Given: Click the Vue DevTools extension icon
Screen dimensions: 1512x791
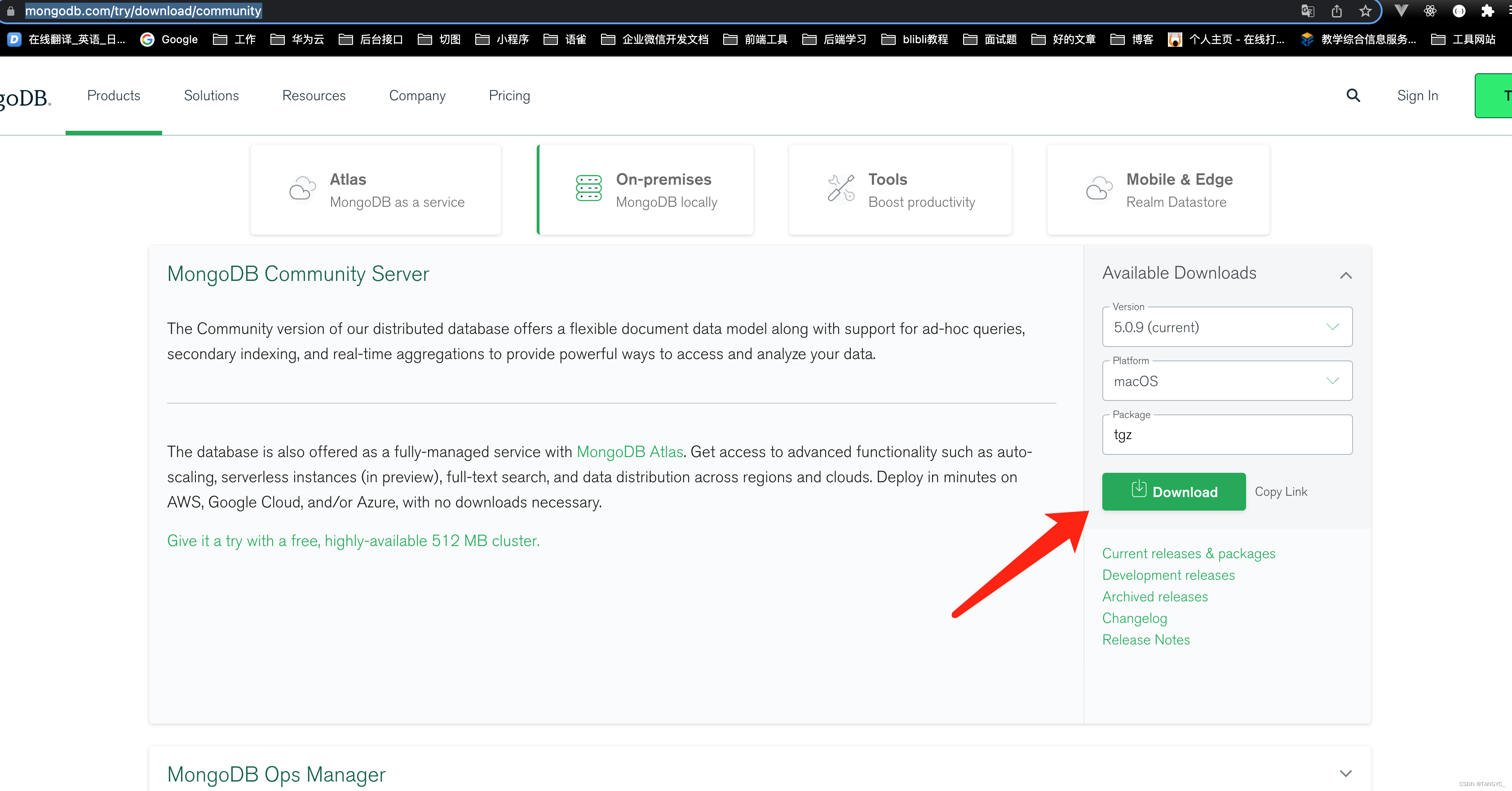Looking at the screenshot, I should tap(1401, 11).
